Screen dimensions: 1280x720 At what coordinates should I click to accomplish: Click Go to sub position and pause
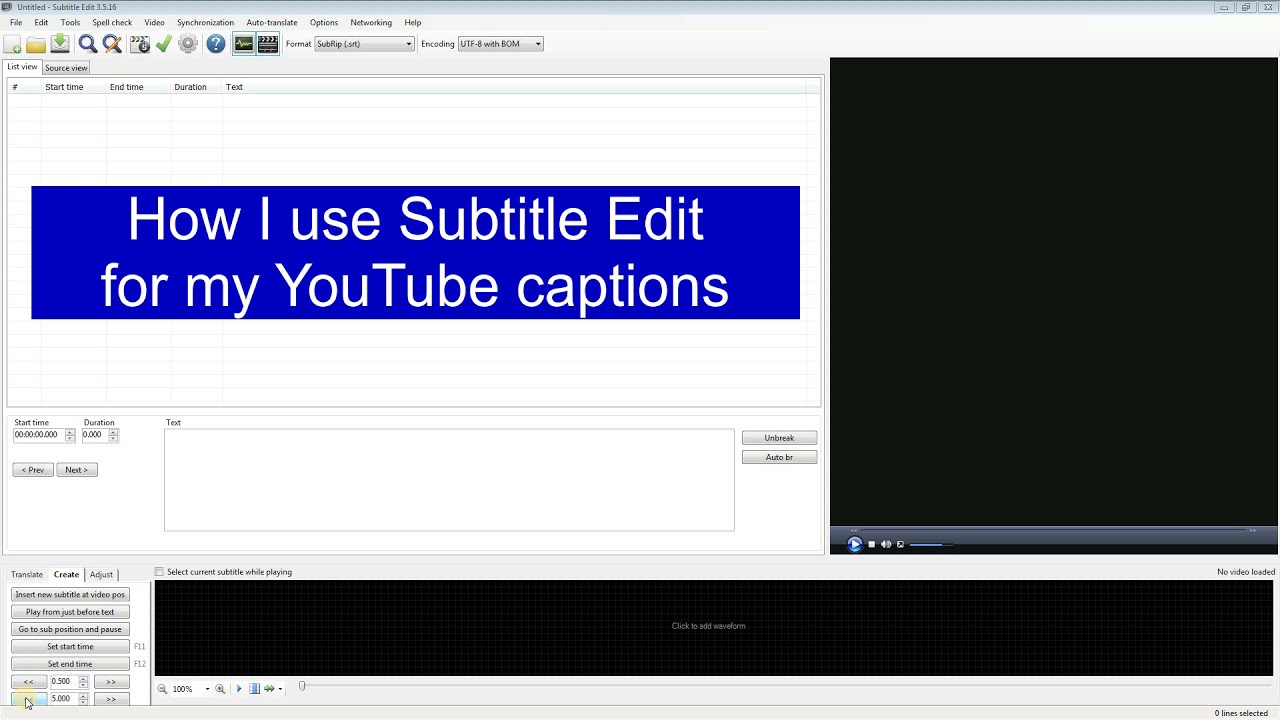(70, 629)
